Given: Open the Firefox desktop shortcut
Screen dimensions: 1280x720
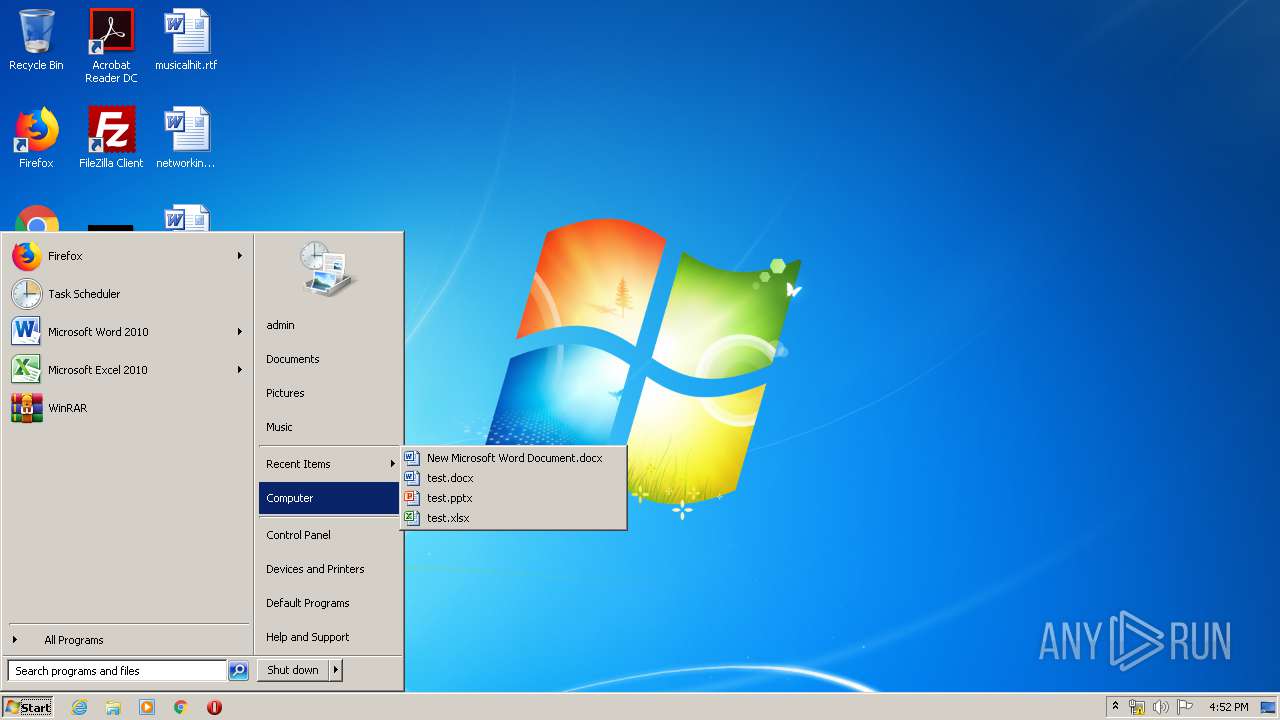Looking at the screenshot, I should pyautogui.click(x=36, y=138).
